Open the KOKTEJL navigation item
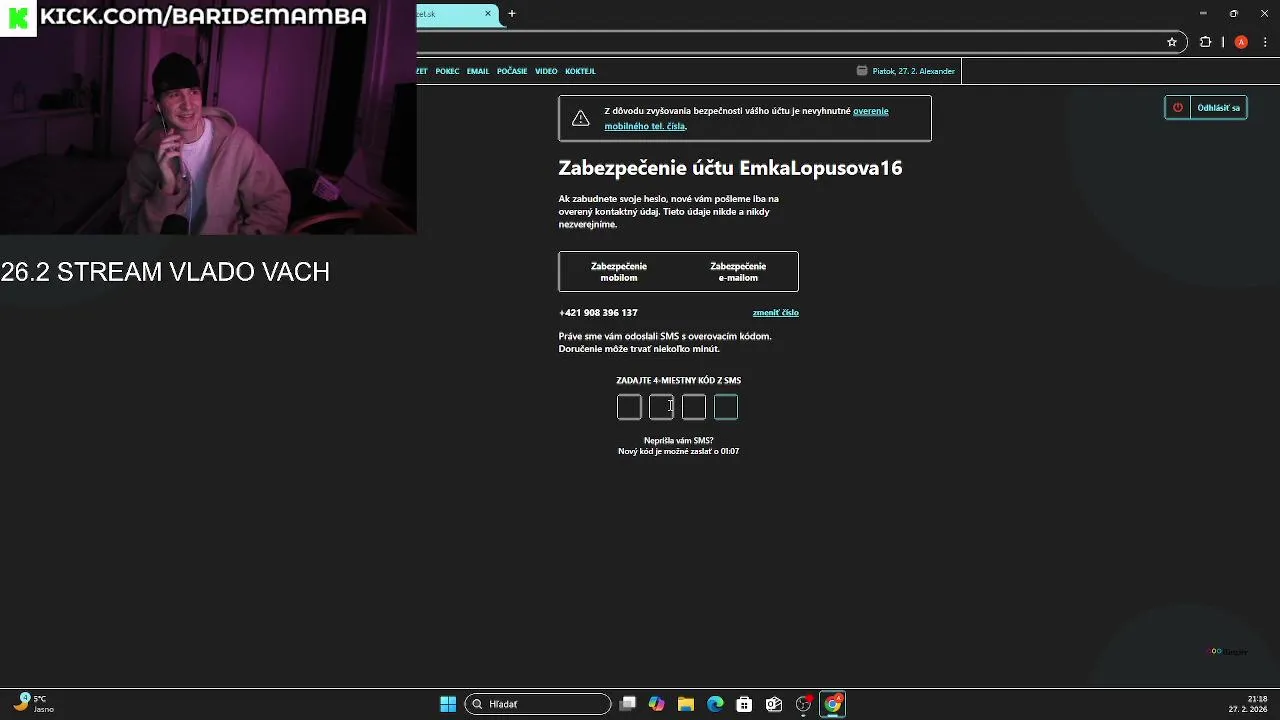The height and width of the screenshot is (720, 1280). point(580,71)
